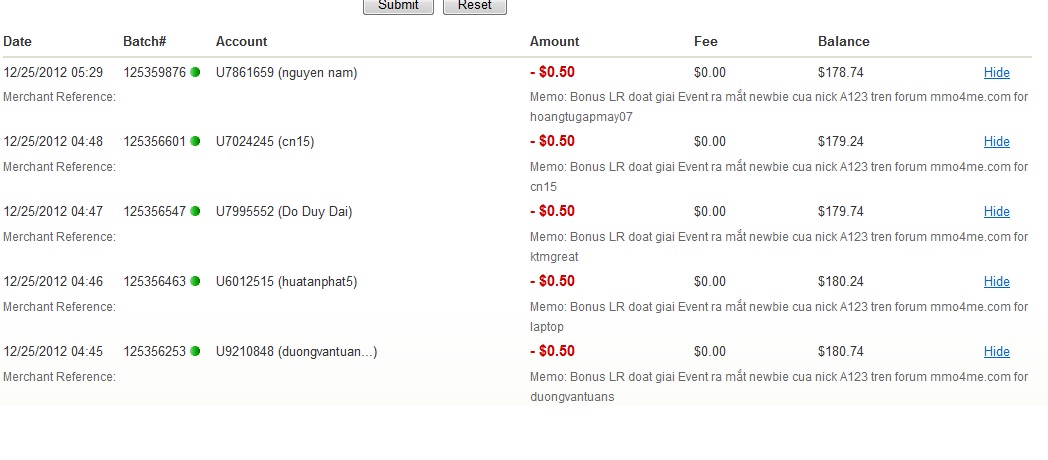This screenshot has width=1048, height=460.
Task: Click green status dot for batch 125359876
Action: tap(196, 72)
